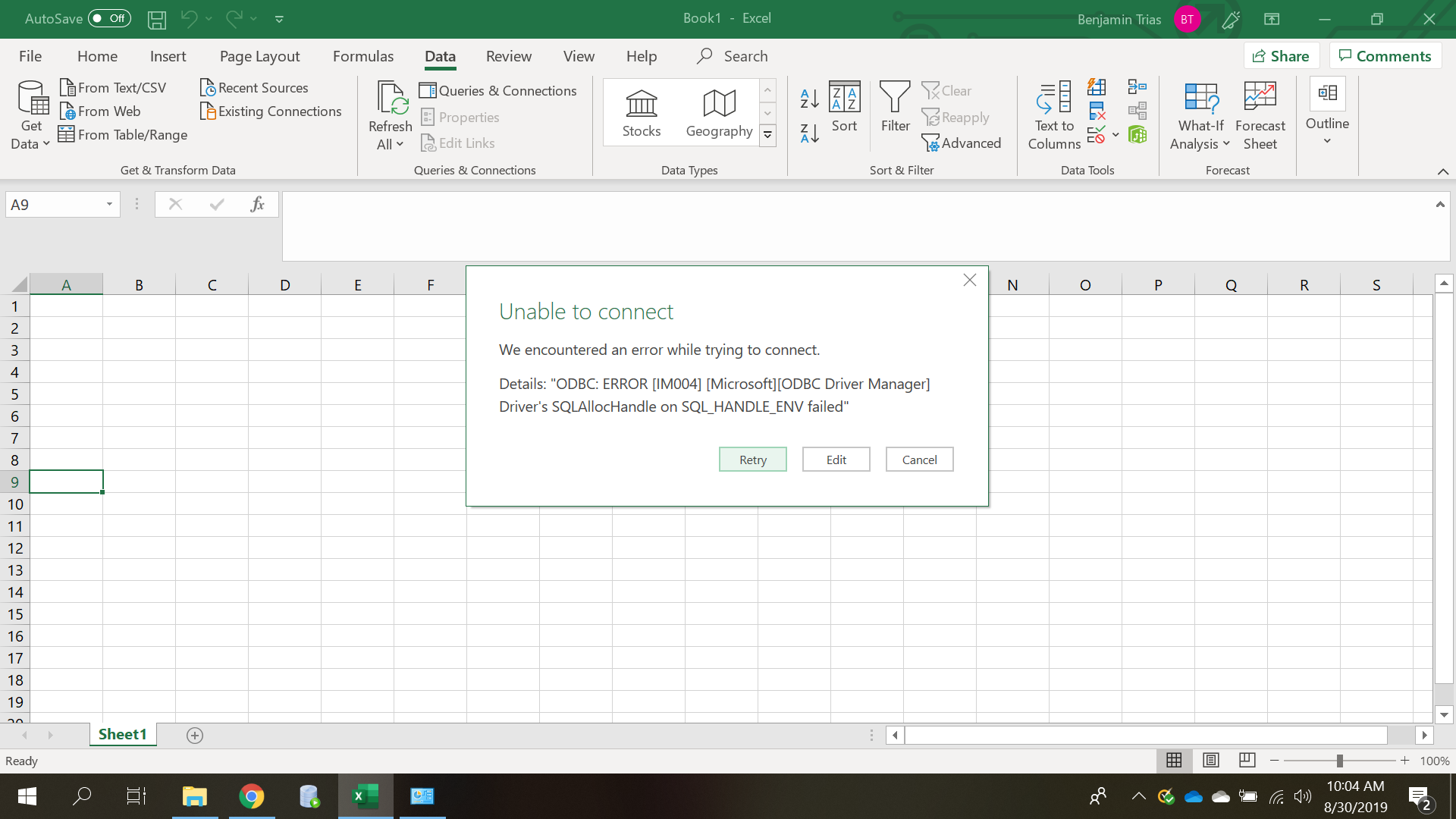The width and height of the screenshot is (1456, 819).
Task: Open What-If Analysis dropdown
Action: click(x=1200, y=116)
